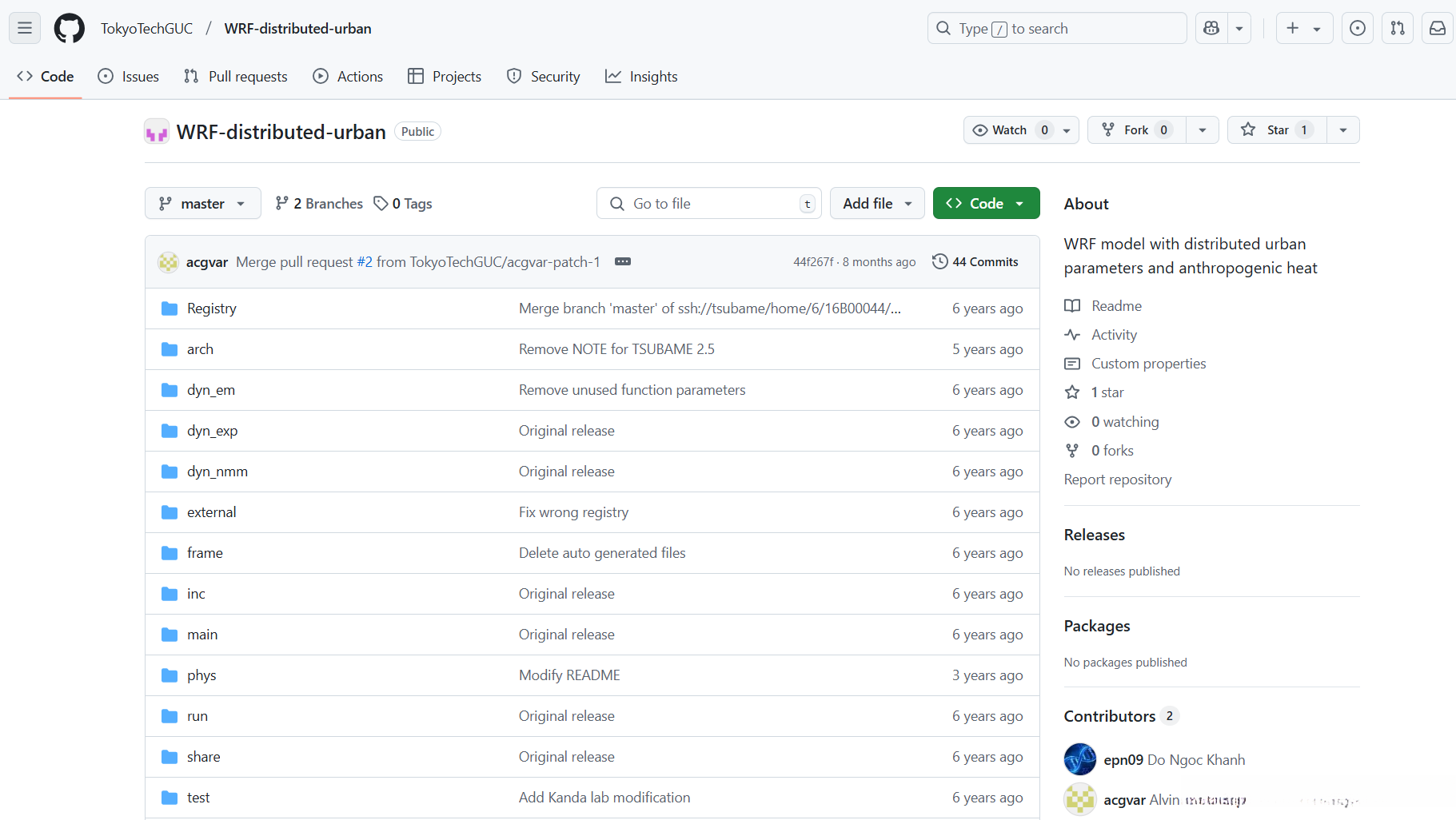The image size is (1456, 820).
Task: Go to the Insights tab
Action: (641, 77)
